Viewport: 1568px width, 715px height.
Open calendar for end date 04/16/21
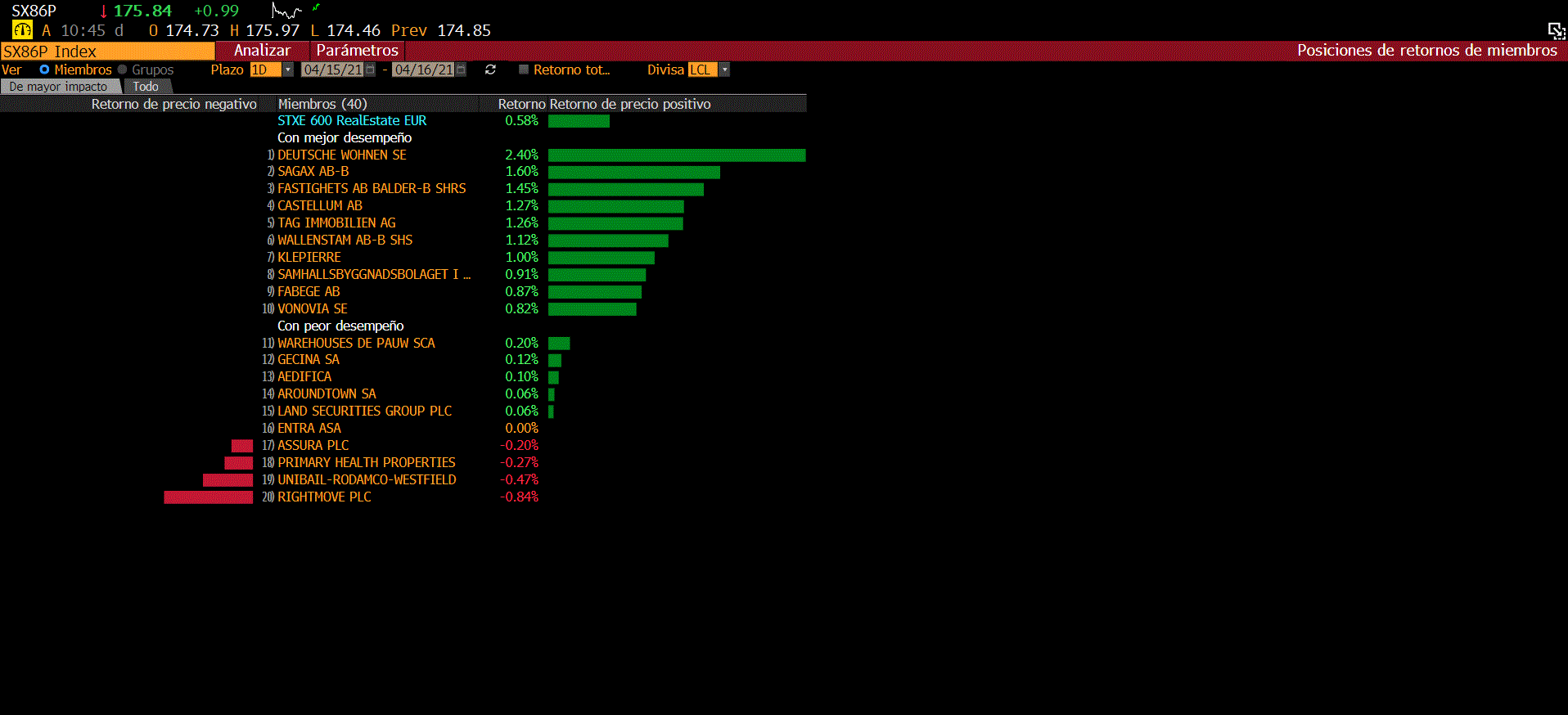pyautogui.click(x=461, y=70)
